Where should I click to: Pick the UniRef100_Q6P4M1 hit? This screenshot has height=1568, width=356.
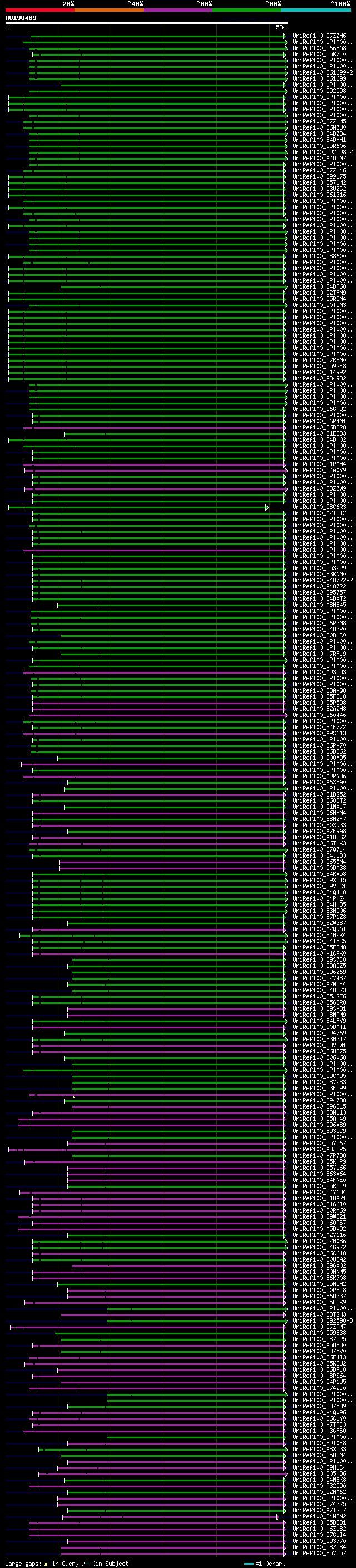tap(319, 421)
